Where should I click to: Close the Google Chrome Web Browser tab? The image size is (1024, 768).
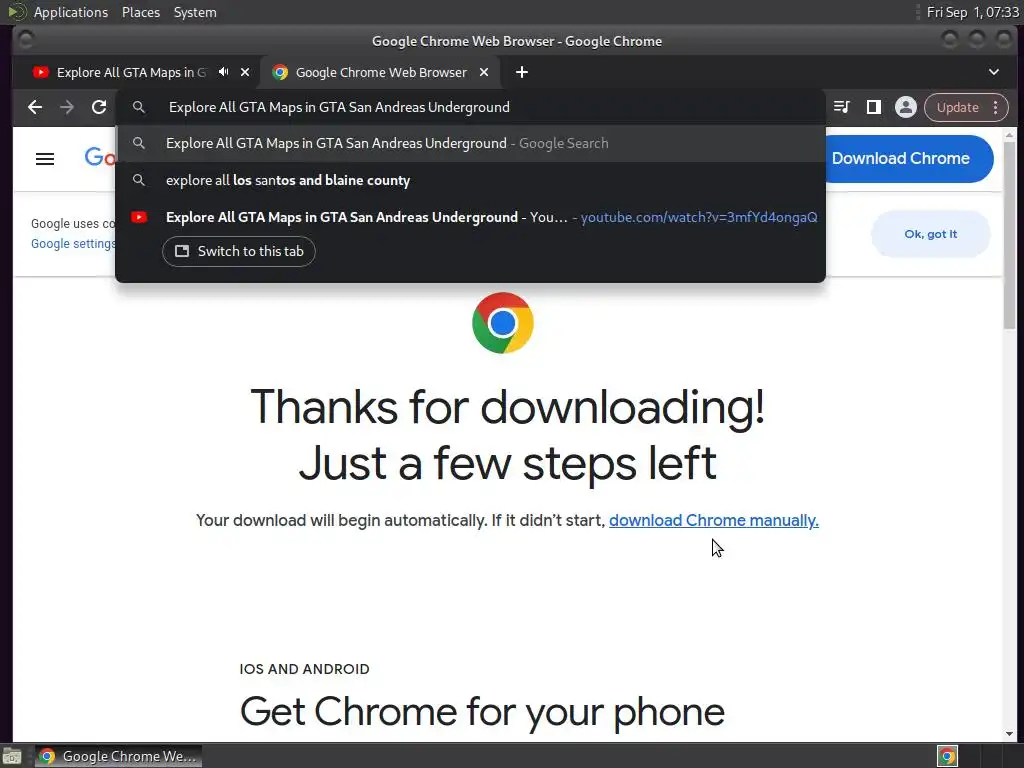484,72
